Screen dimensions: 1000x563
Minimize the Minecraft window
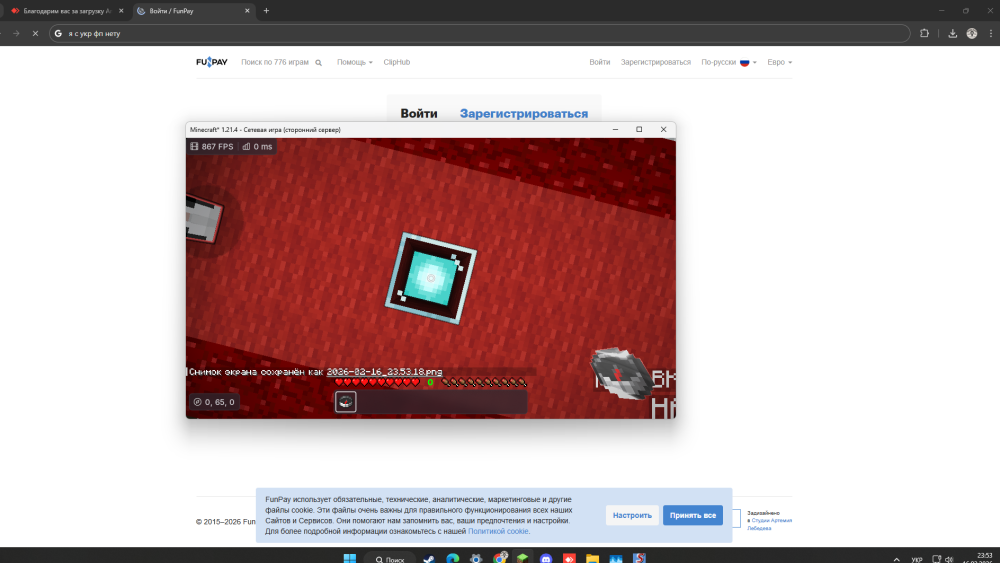point(615,129)
